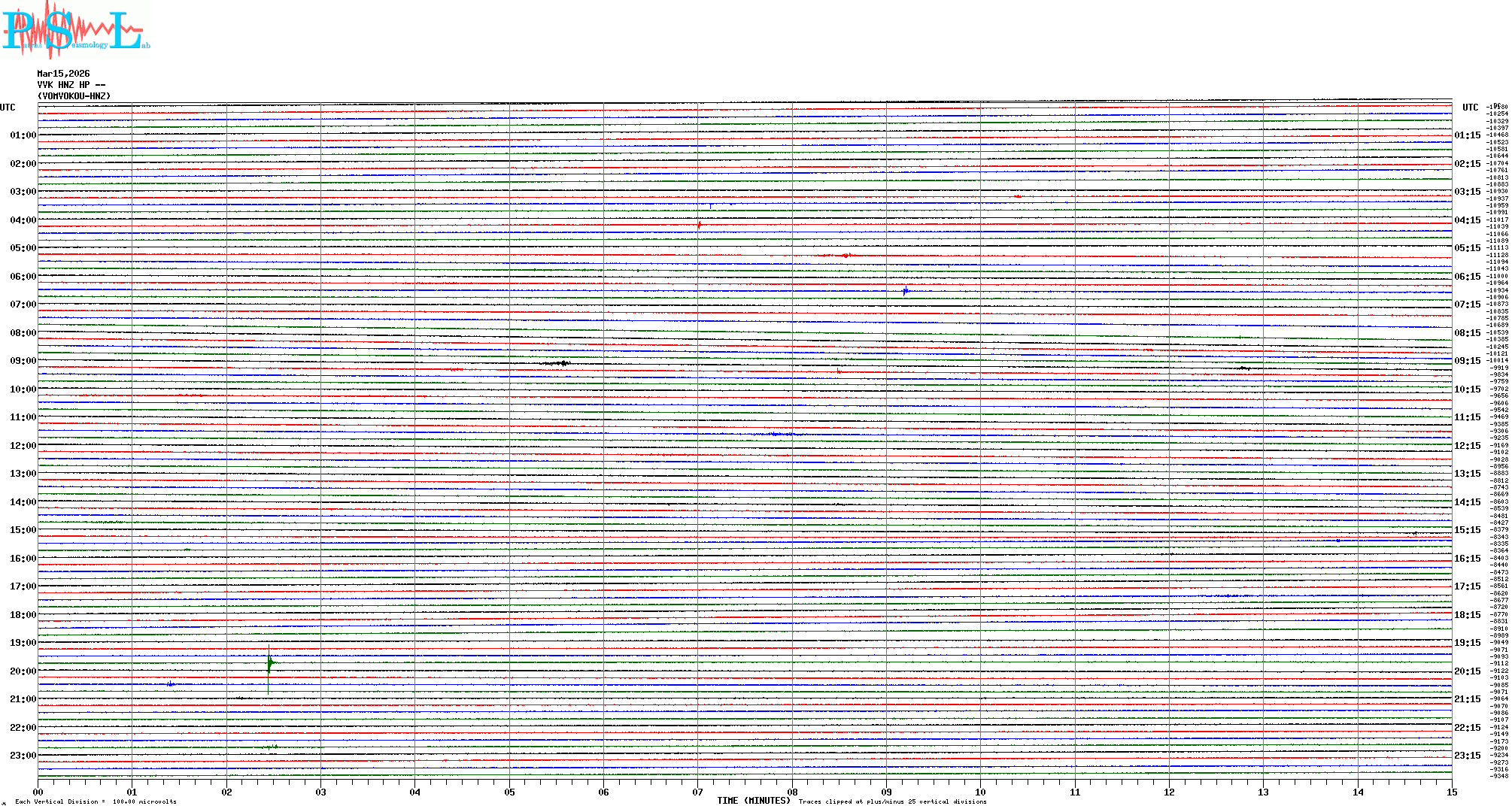Click the TIME (MINUTES) axis title
The width and height of the screenshot is (1512, 812).
[753, 801]
